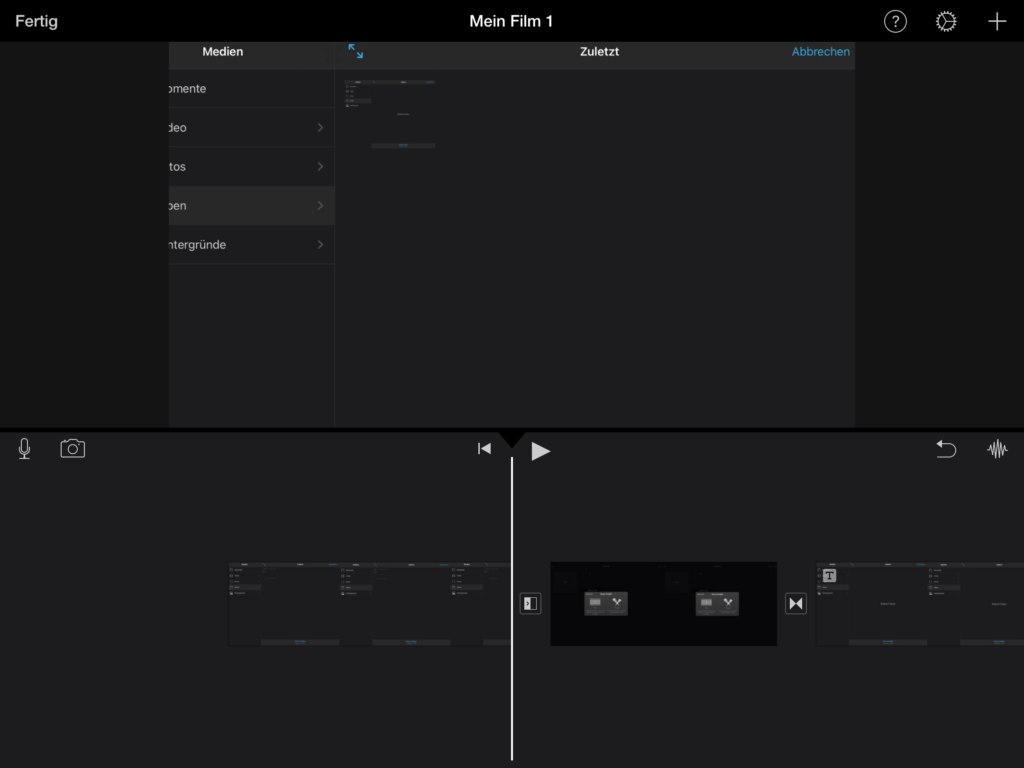Tap the plus icon to add media
This screenshot has width=1024, height=768.
(x=997, y=22)
